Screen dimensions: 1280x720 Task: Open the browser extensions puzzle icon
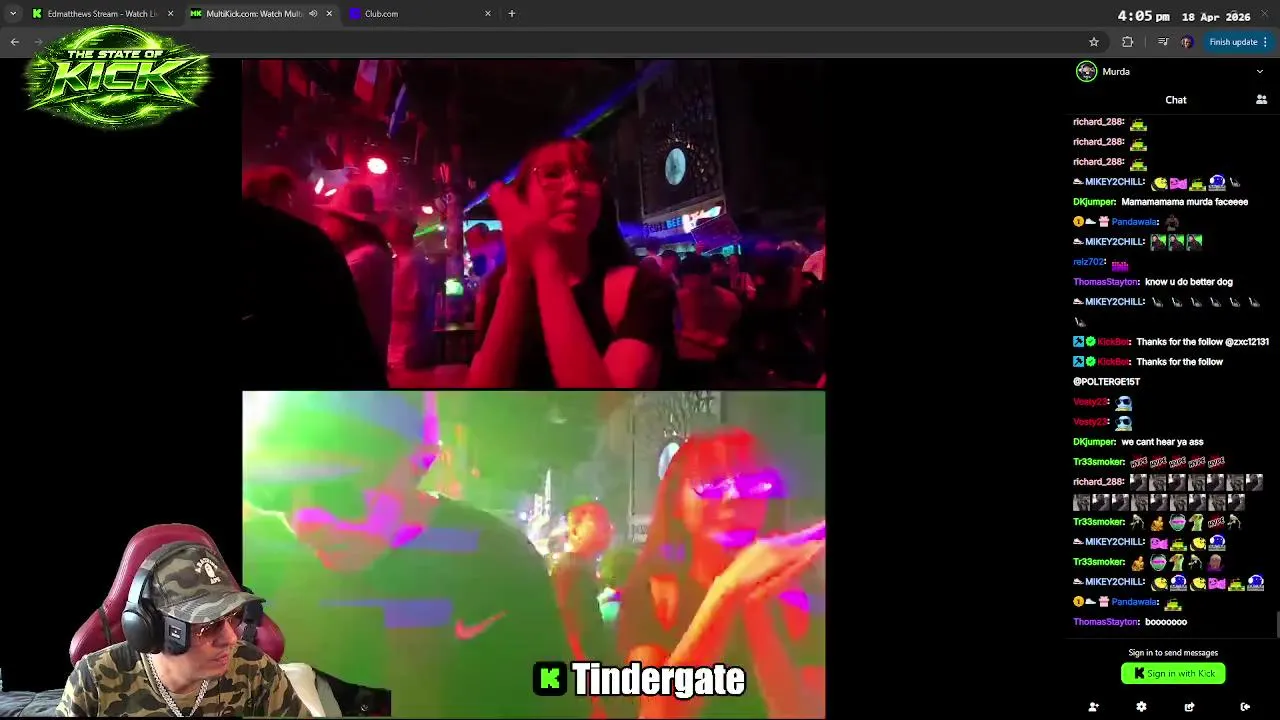[1128, 42]
